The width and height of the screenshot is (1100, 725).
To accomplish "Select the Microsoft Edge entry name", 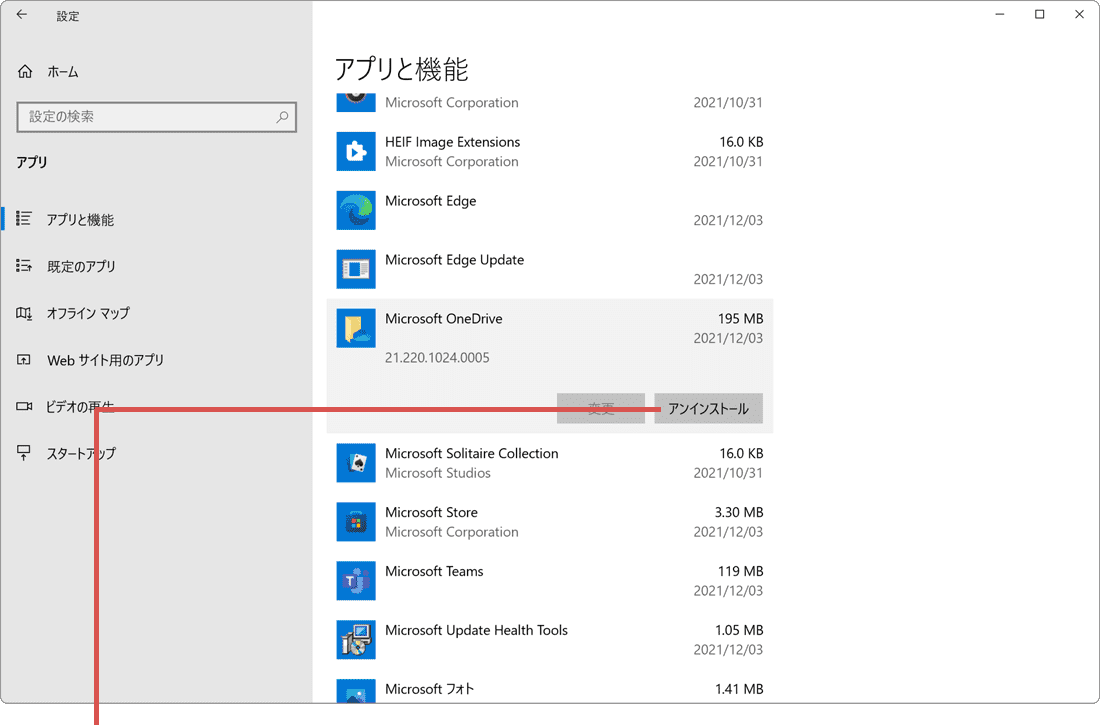I will (431, 201).
